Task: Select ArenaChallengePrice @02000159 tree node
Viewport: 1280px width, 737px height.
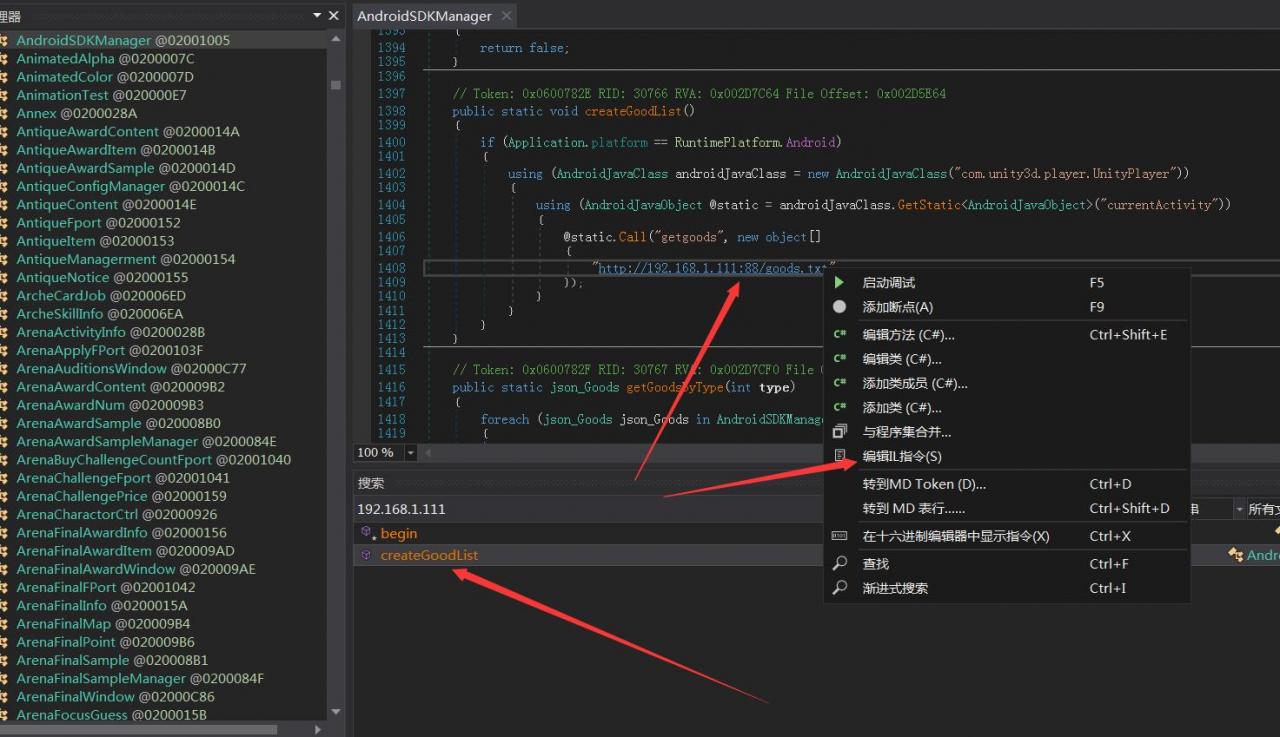Action: (121, 496)
